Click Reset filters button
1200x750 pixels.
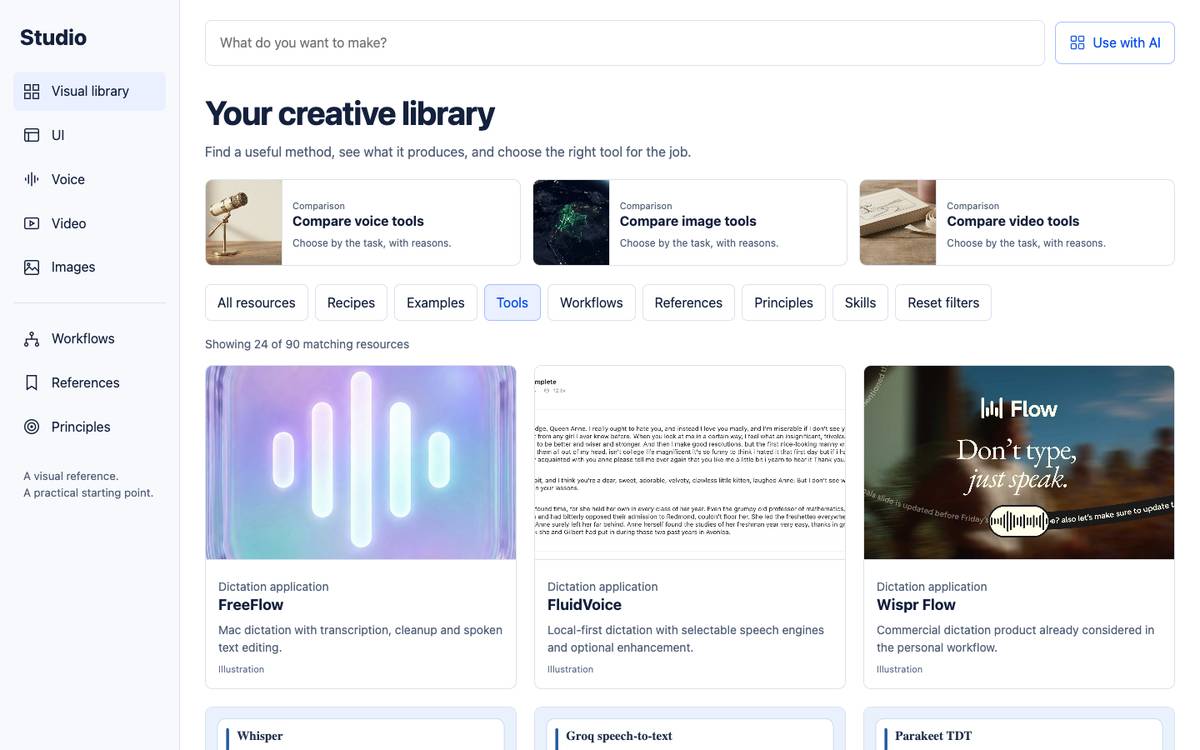click(x=943, y=303)
